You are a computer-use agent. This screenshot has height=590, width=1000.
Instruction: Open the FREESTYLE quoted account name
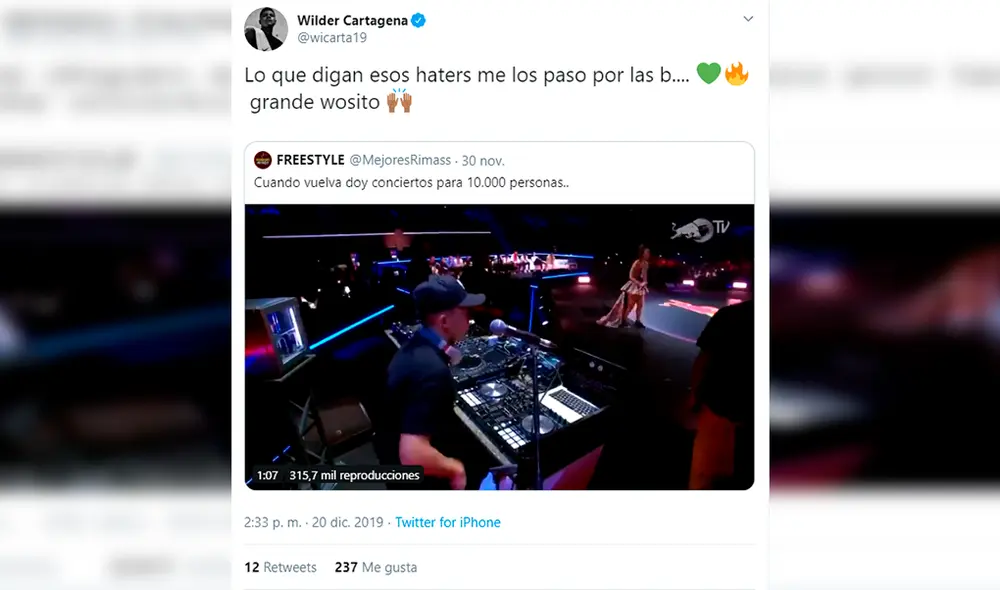click(310, 160)
